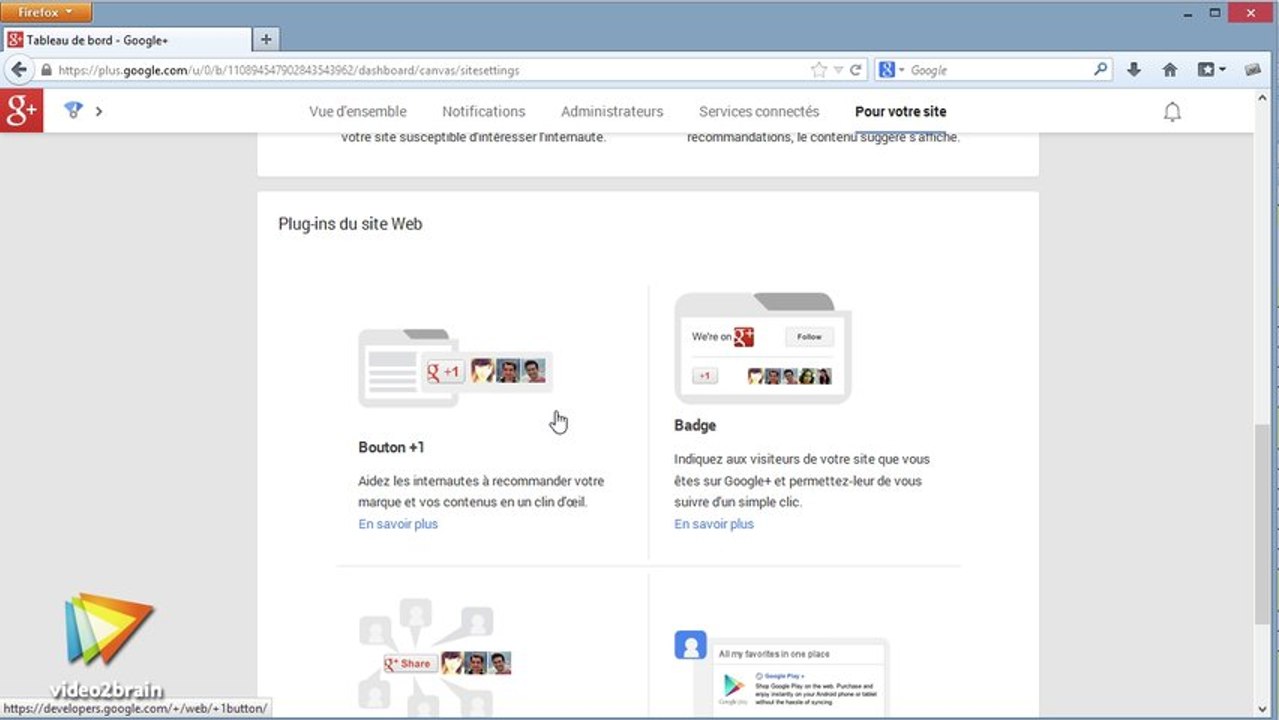Open the orange Firefox menu button
1279x720 pixels.
click(x=47, y=12)
